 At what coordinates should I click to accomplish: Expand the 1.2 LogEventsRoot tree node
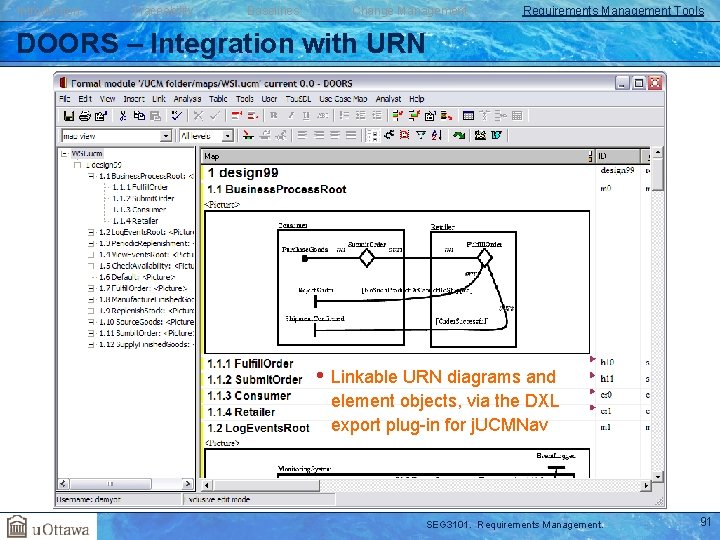[x=91, y=232]
